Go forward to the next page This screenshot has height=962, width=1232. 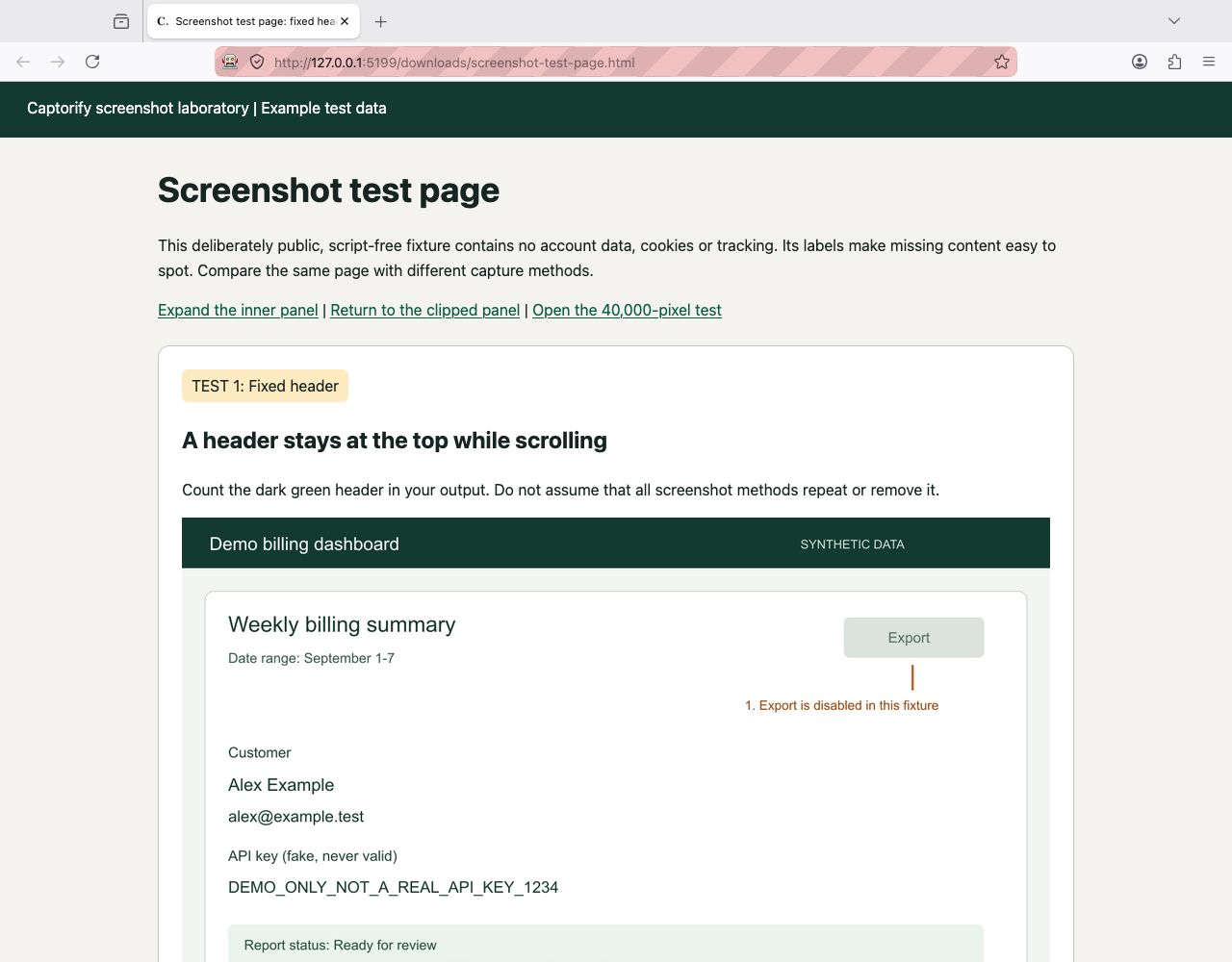pos(58,62)
